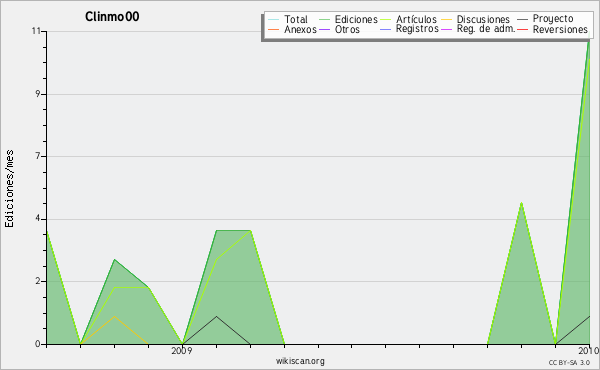Click the green Ediciones line swatch
This screenshot has height=370, width=600.
[324, 19]
